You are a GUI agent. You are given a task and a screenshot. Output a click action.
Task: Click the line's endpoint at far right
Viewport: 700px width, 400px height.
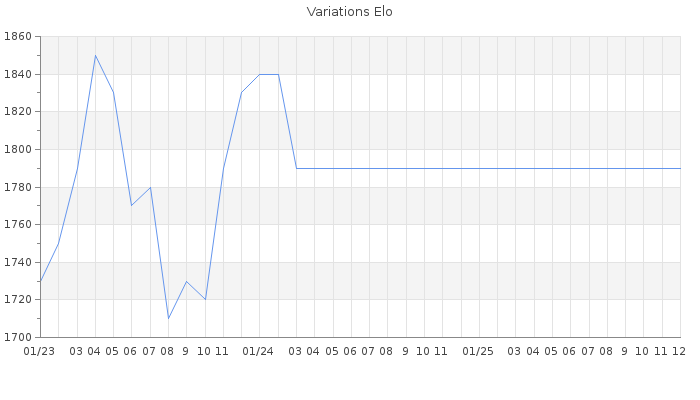pos(679,168)
